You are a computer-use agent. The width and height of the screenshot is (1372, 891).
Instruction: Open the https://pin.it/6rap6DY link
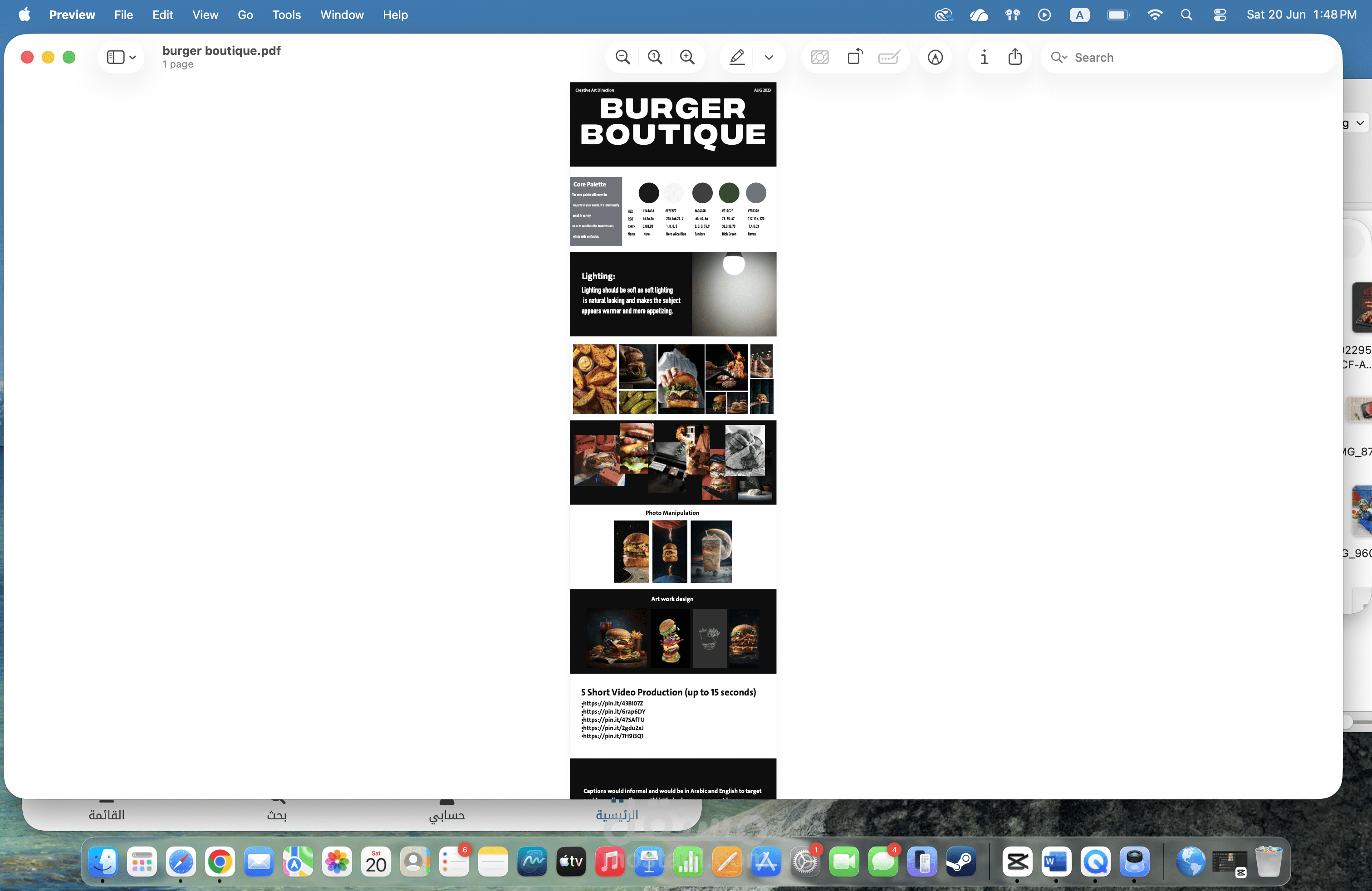click(x=613, y=711)
